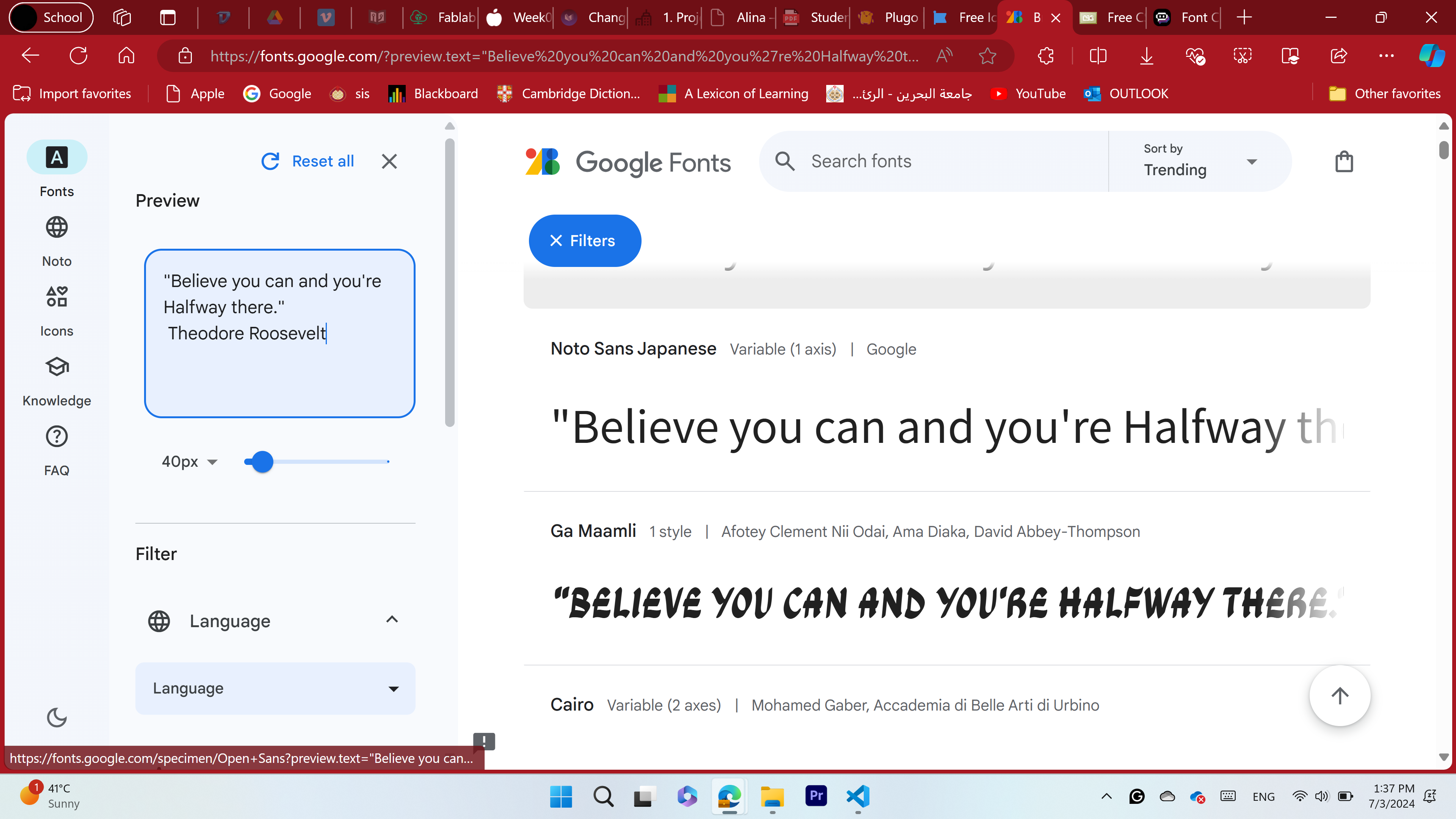Adjust the preview size slider handle
Viewport: 1456px width, 819px height.
click(262, 462)
